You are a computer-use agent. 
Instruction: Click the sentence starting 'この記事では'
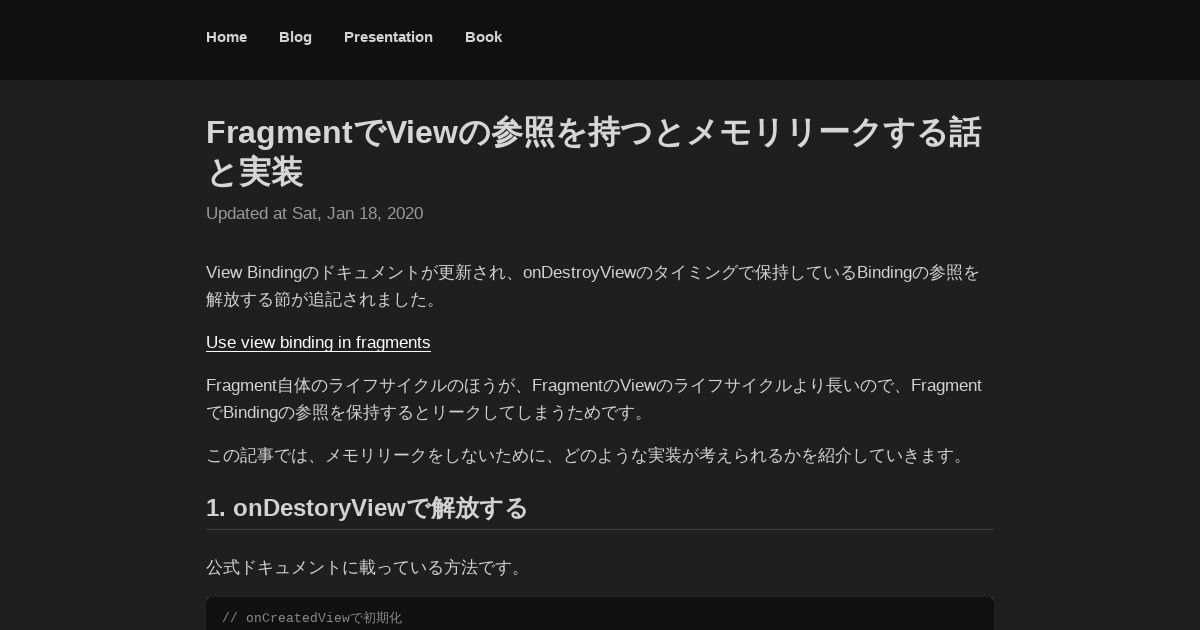click(588, 456)
